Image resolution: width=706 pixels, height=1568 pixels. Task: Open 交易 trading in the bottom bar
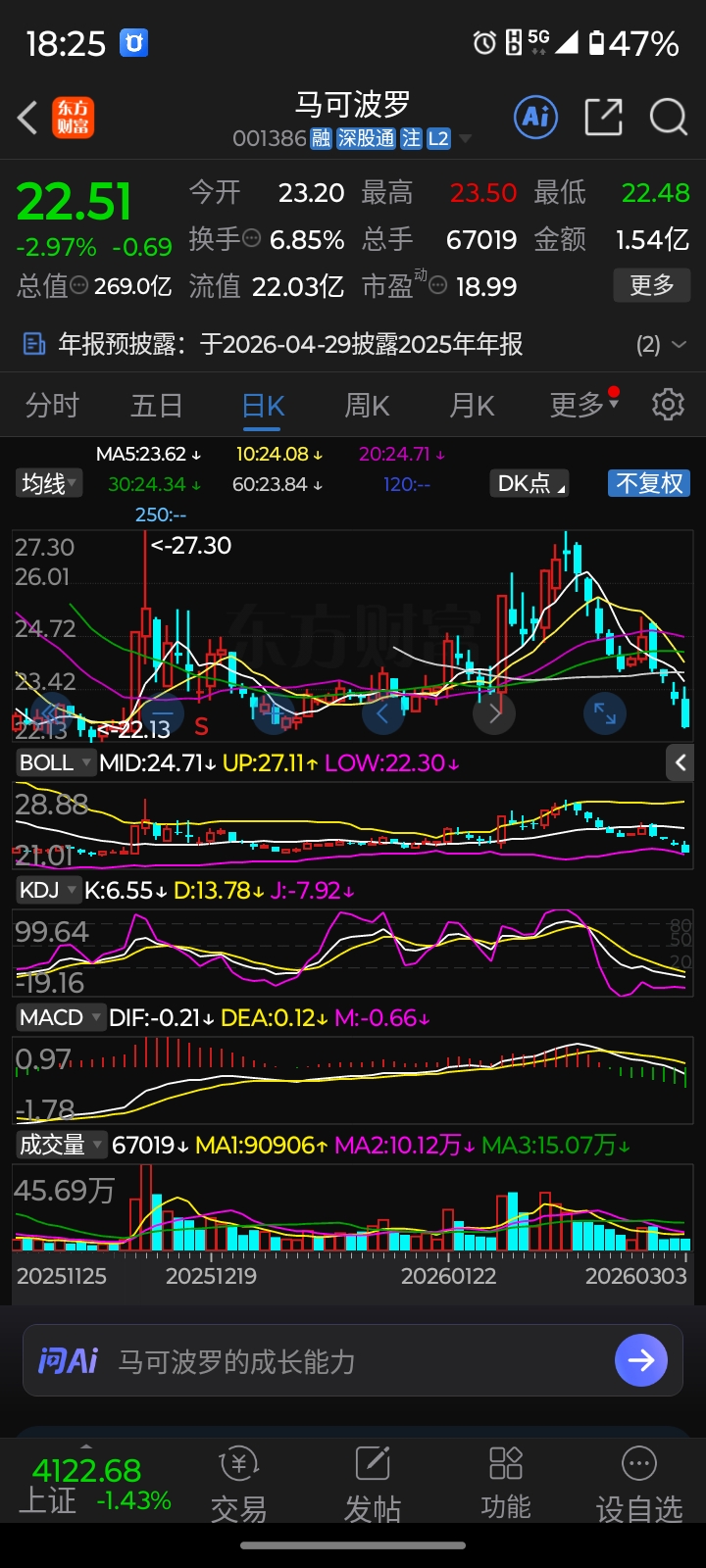tap(238, 1485)
